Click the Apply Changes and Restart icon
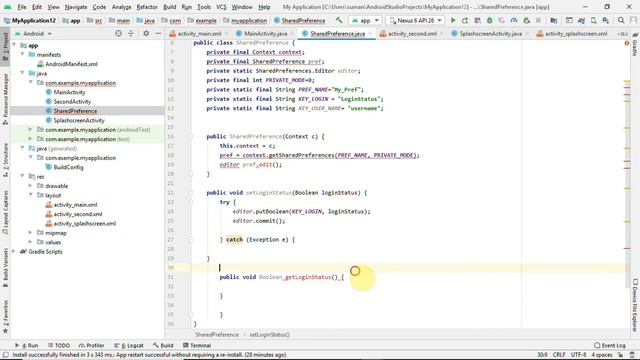 tap(465, 20)
